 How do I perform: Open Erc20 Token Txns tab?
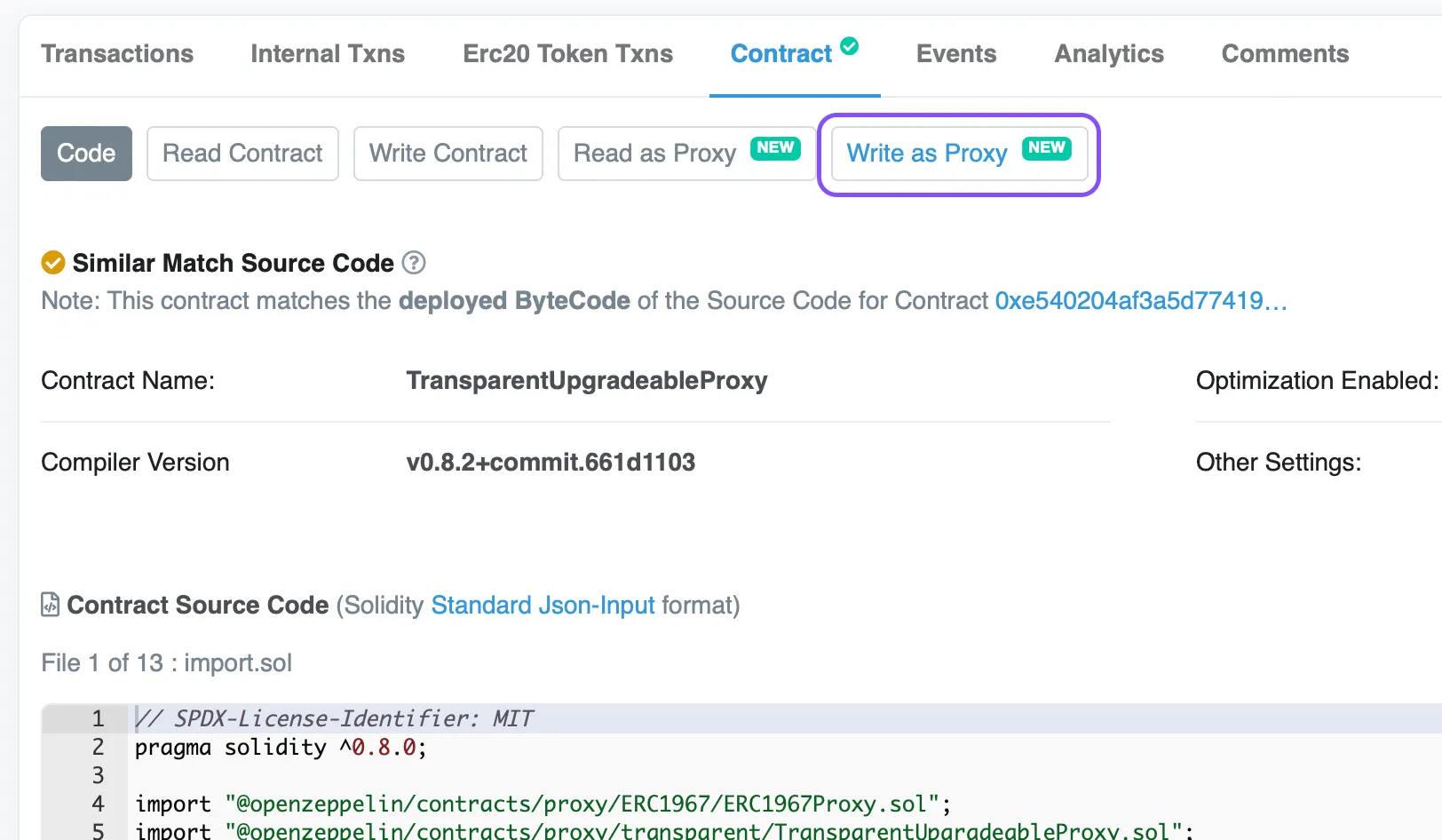(567, 54)
